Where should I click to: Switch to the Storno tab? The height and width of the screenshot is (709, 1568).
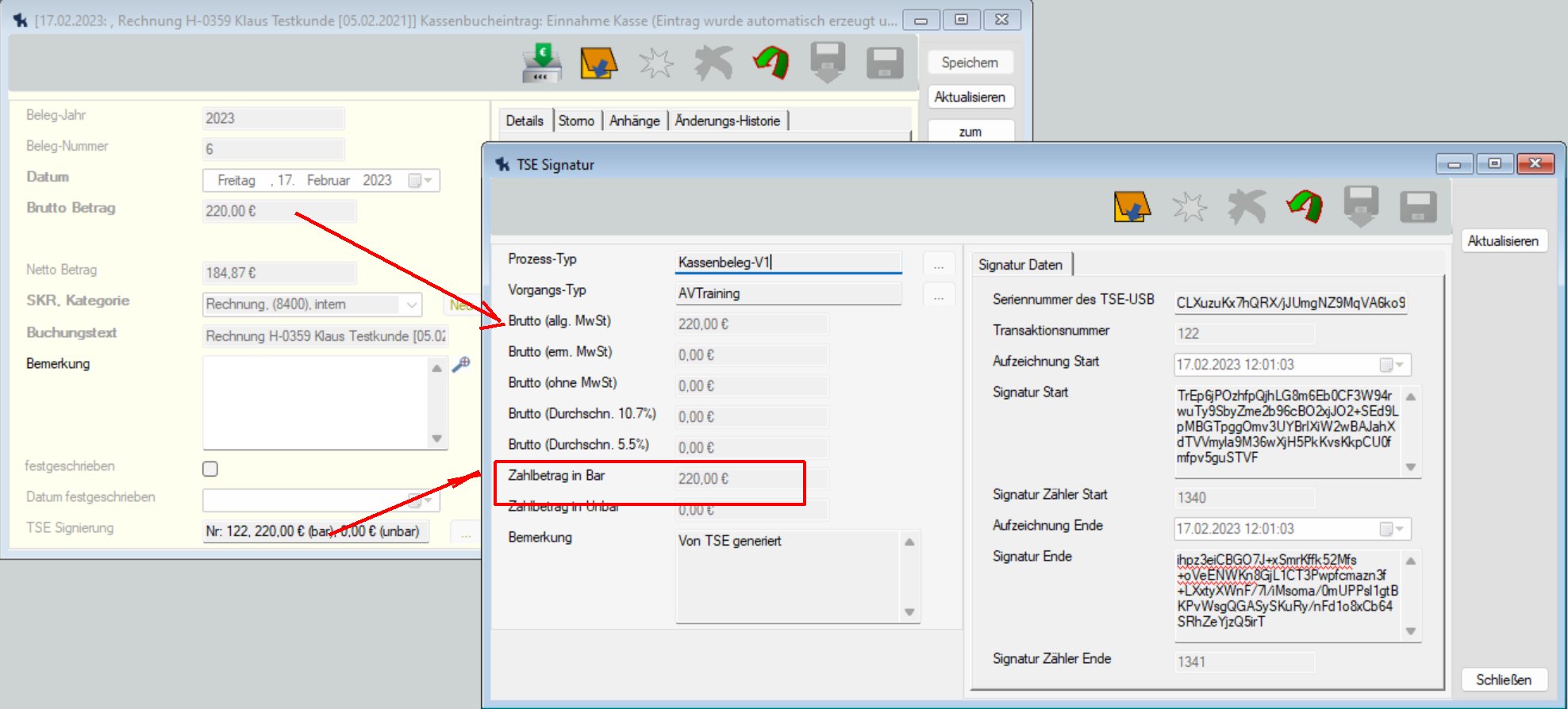[576, 121]
